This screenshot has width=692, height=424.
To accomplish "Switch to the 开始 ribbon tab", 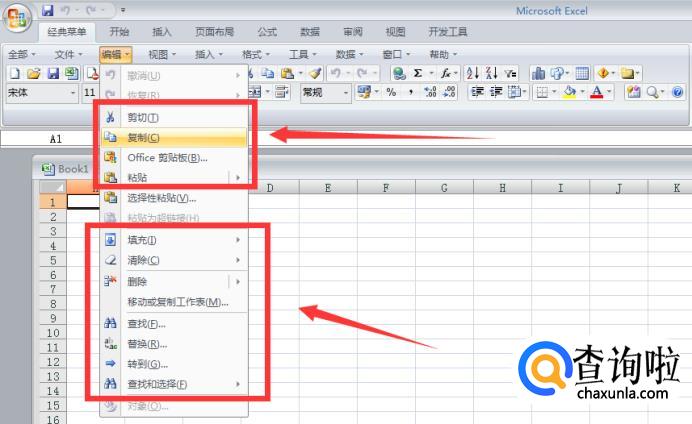I will 119,32.
